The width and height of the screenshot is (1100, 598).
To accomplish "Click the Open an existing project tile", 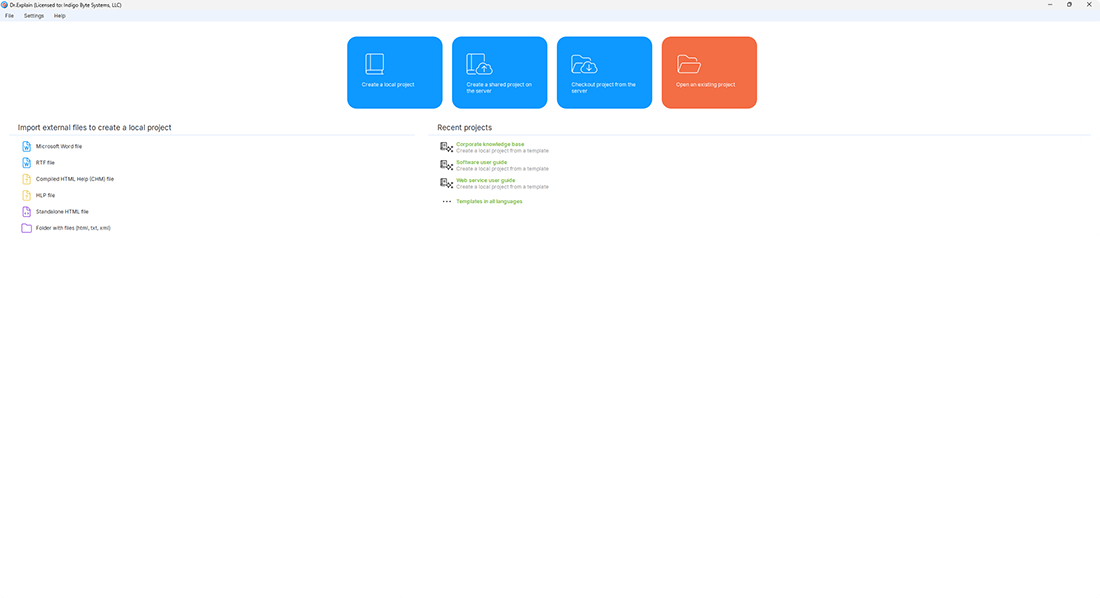I will coord(709,72).
